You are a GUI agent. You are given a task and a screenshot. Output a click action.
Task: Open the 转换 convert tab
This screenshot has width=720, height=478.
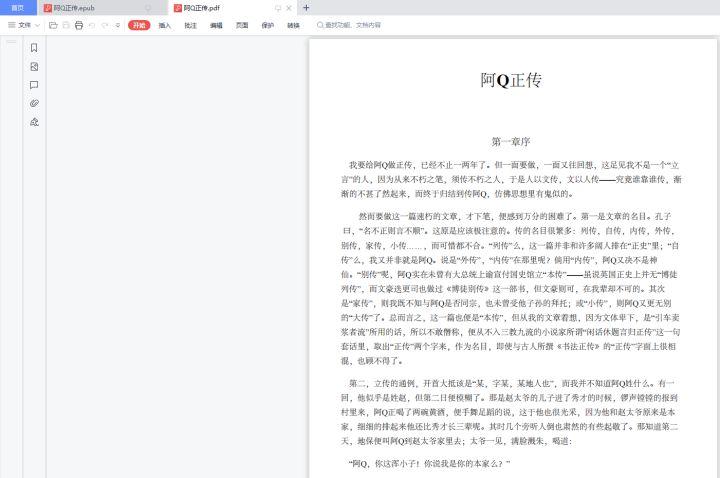tap(293, 25)
